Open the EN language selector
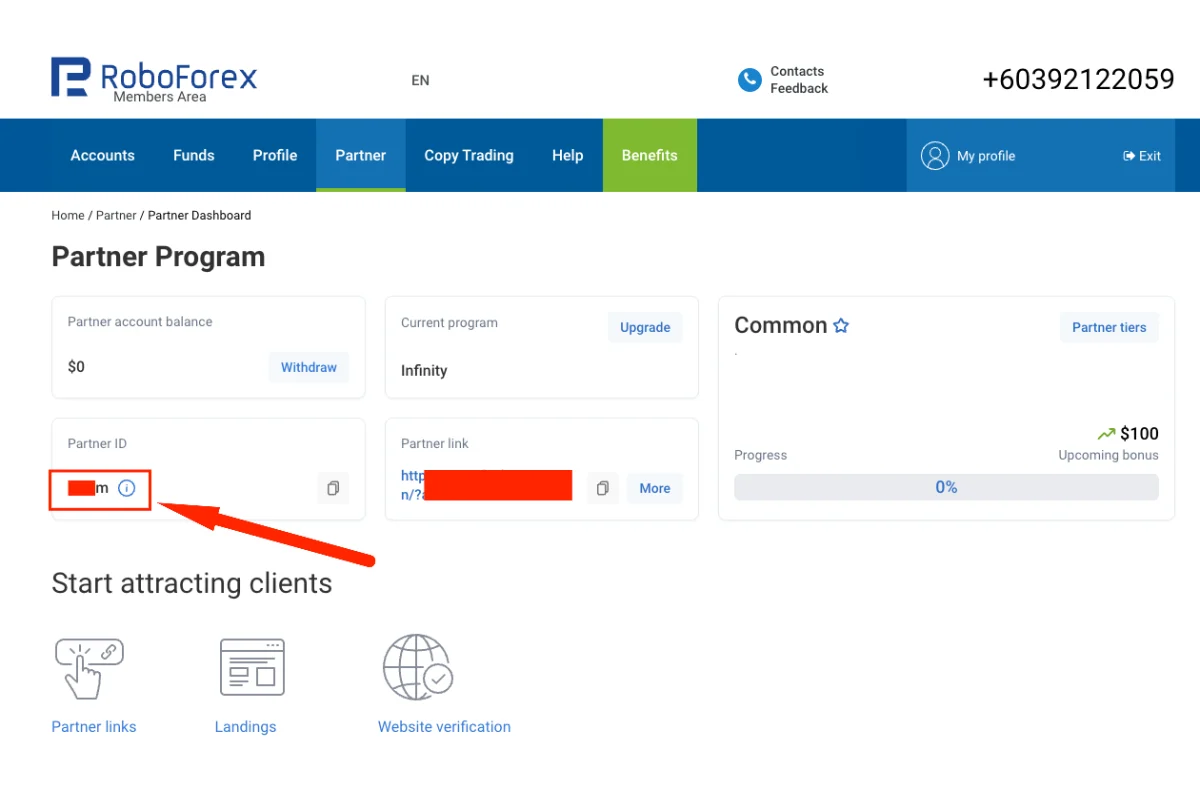Viewport: 1200px width, 800px height. (x=420, y=80)
